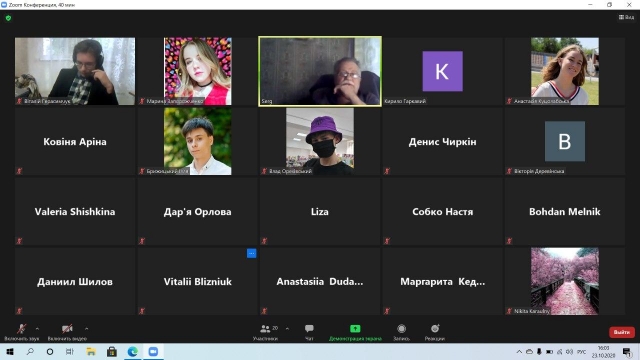
Task: Select the Liza participant tile
Action: pos(320,211)
